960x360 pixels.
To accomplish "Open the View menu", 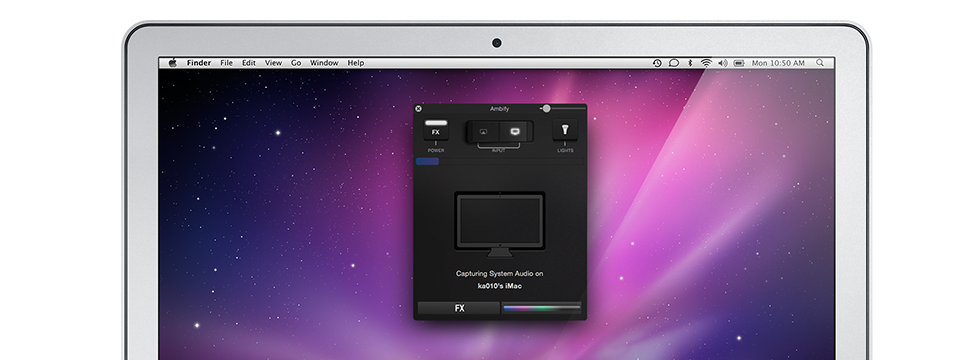I will pyautogui.click(x=273, y=62).
